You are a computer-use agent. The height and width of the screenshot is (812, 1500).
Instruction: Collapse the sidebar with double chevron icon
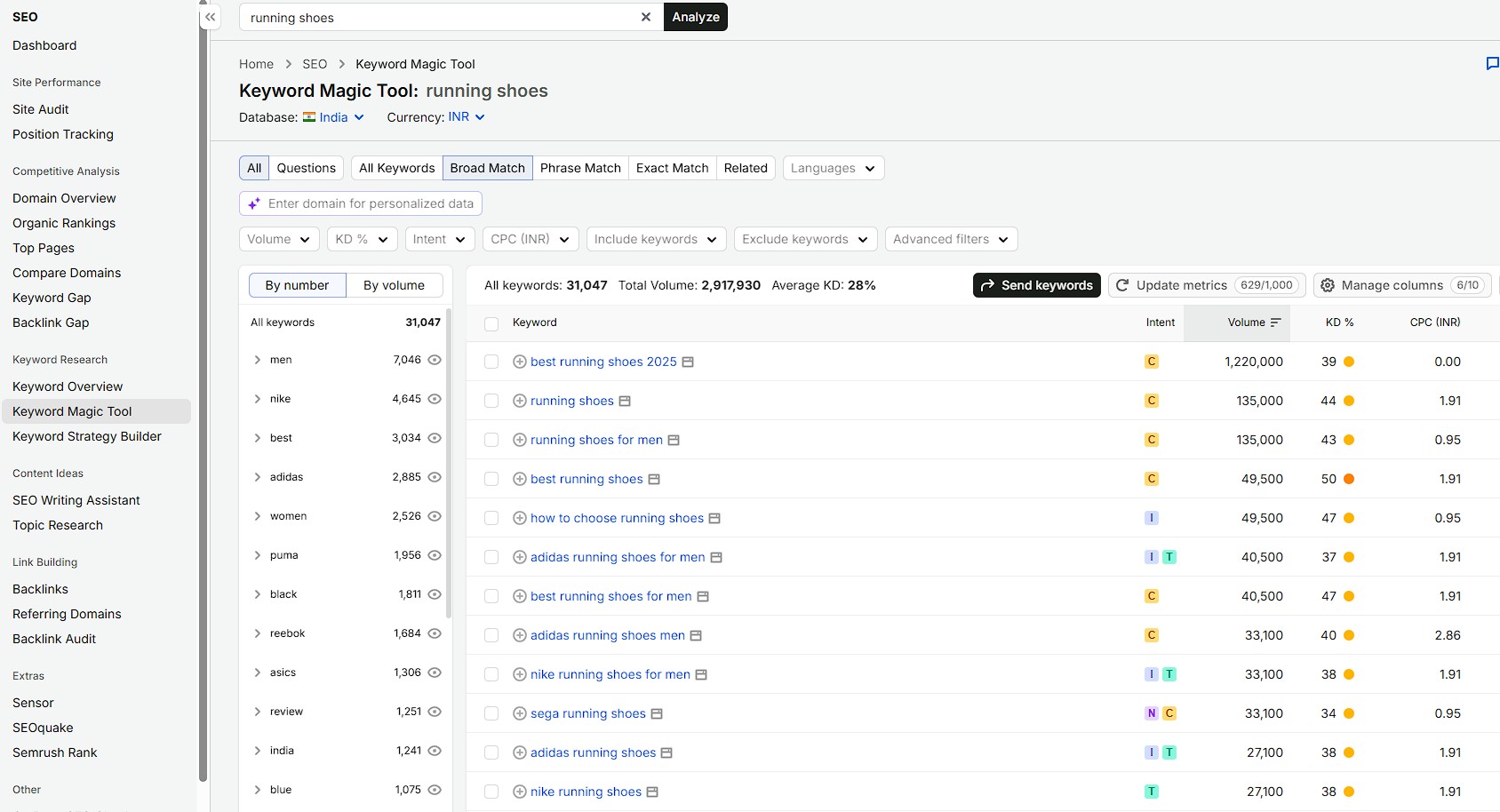tap(211, 17)
